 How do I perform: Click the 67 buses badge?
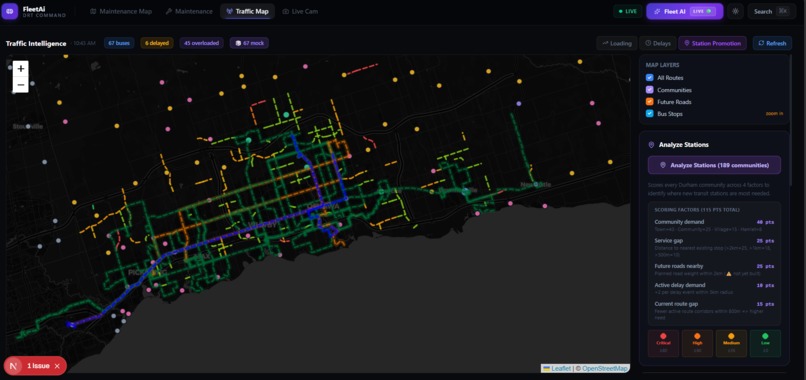coord(119,43)
